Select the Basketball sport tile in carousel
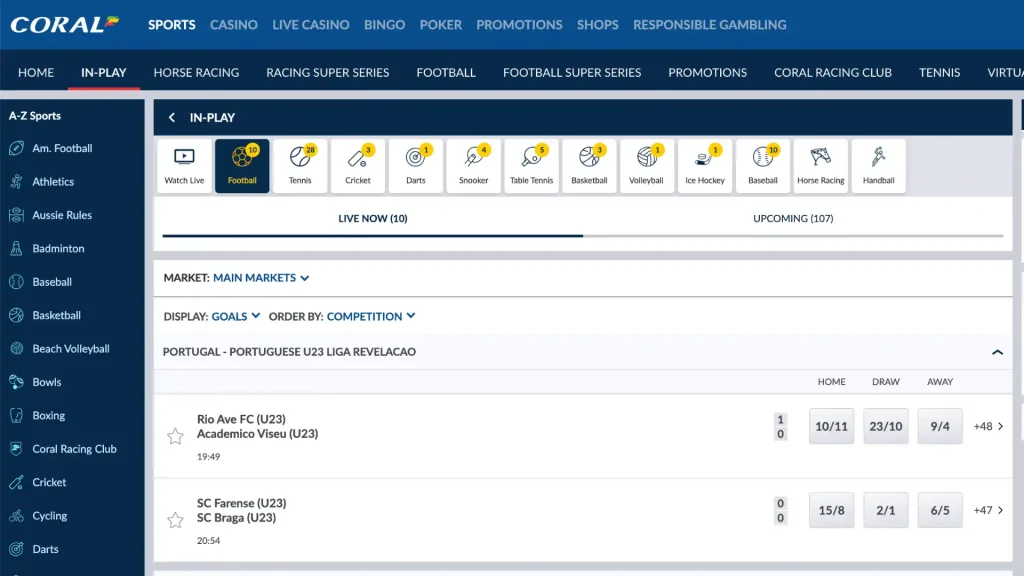This screenshot has height=576, width=1024. click(589, 166)
